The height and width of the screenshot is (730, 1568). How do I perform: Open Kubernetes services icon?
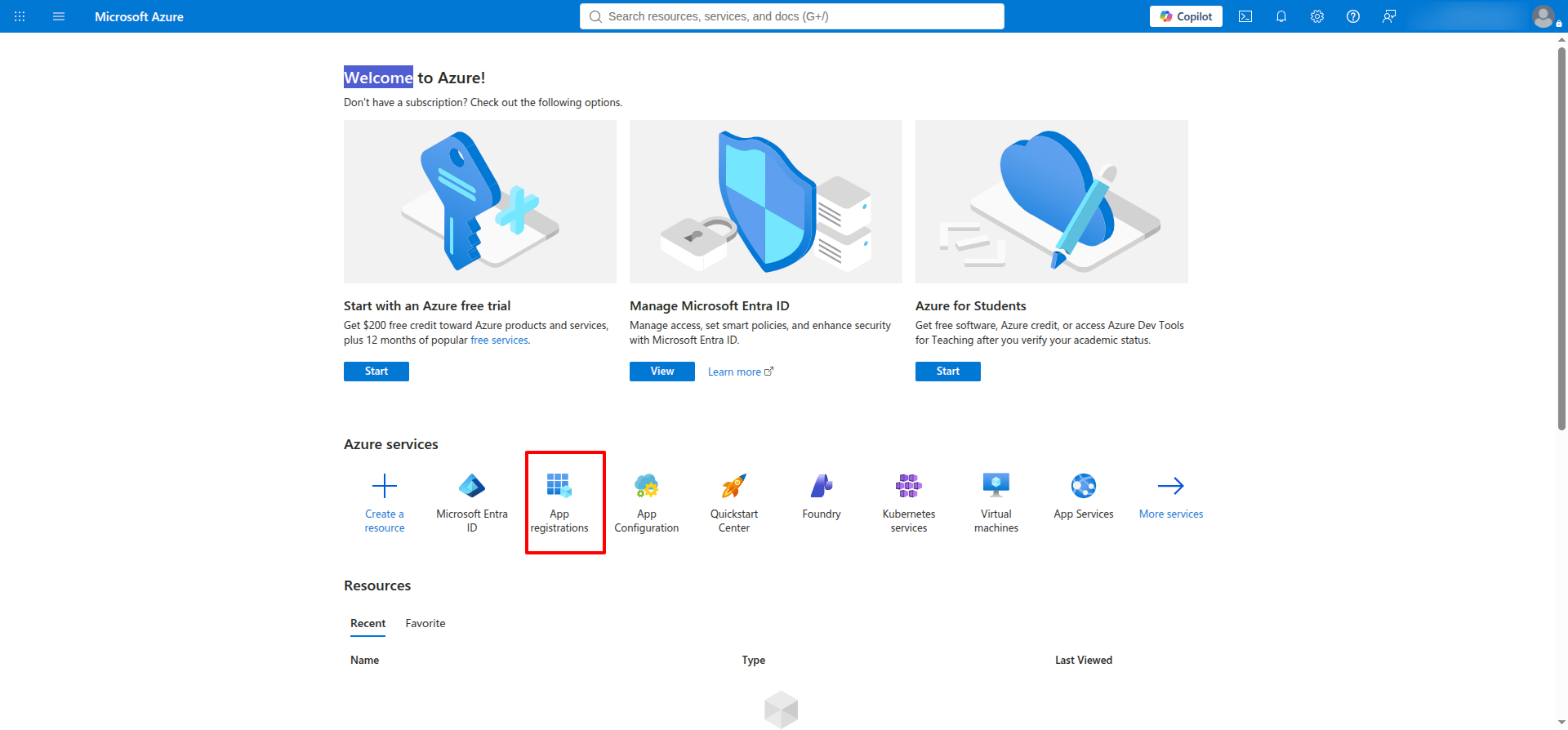click(x=909, y=486)
